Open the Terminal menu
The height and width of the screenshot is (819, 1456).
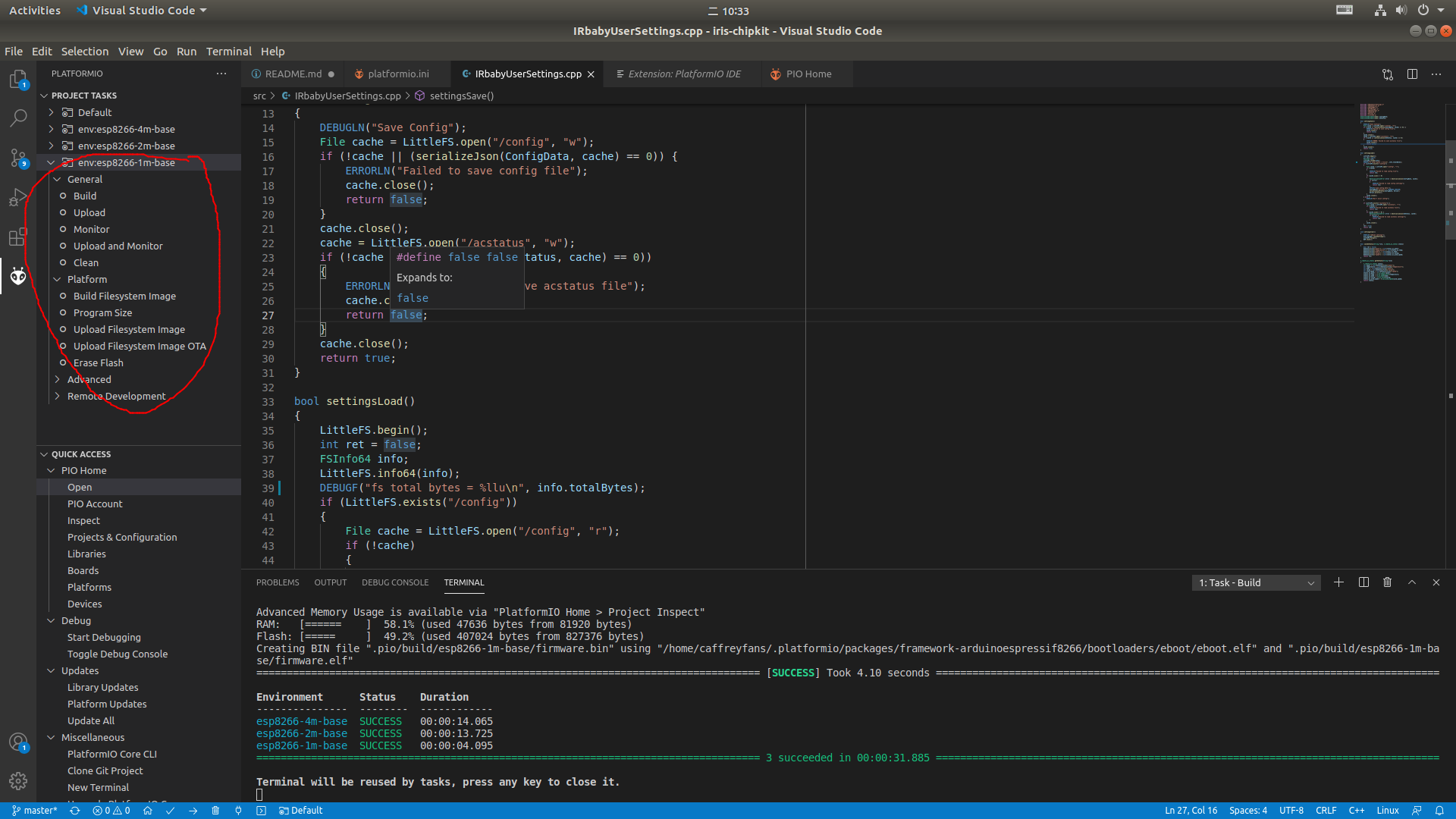click(228, 52)
